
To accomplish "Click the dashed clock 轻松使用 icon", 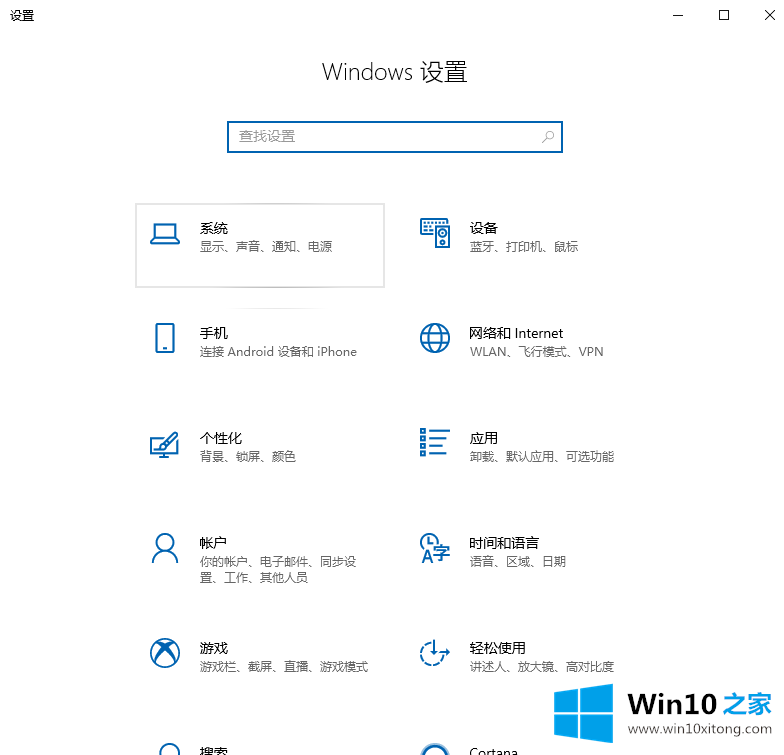I will tap(435, 653).
